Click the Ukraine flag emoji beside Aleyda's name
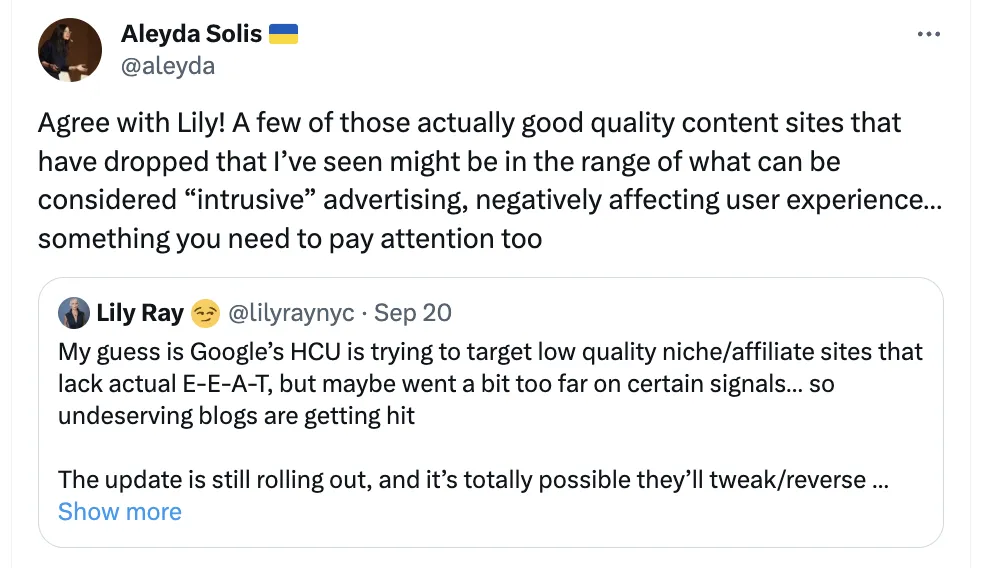982x568 pixels. pos(284,34)
